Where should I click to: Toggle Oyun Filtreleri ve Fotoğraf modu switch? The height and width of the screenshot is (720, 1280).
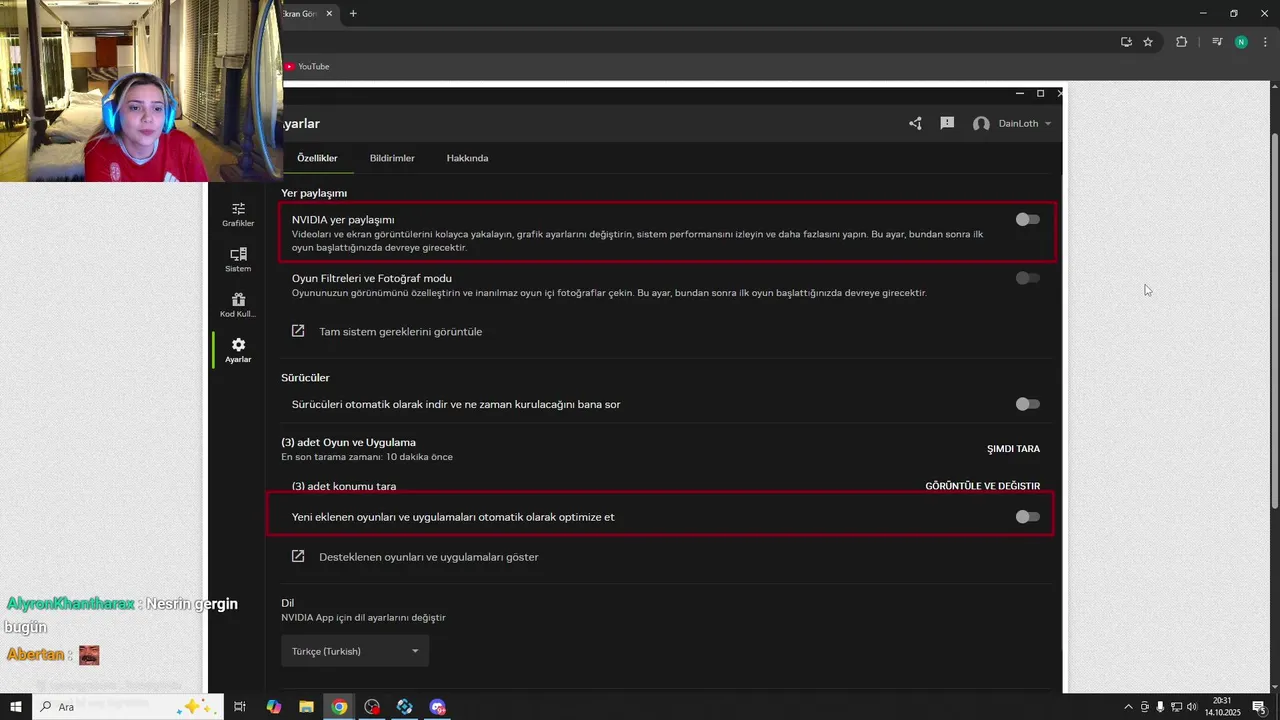[x=1028, y=278]
